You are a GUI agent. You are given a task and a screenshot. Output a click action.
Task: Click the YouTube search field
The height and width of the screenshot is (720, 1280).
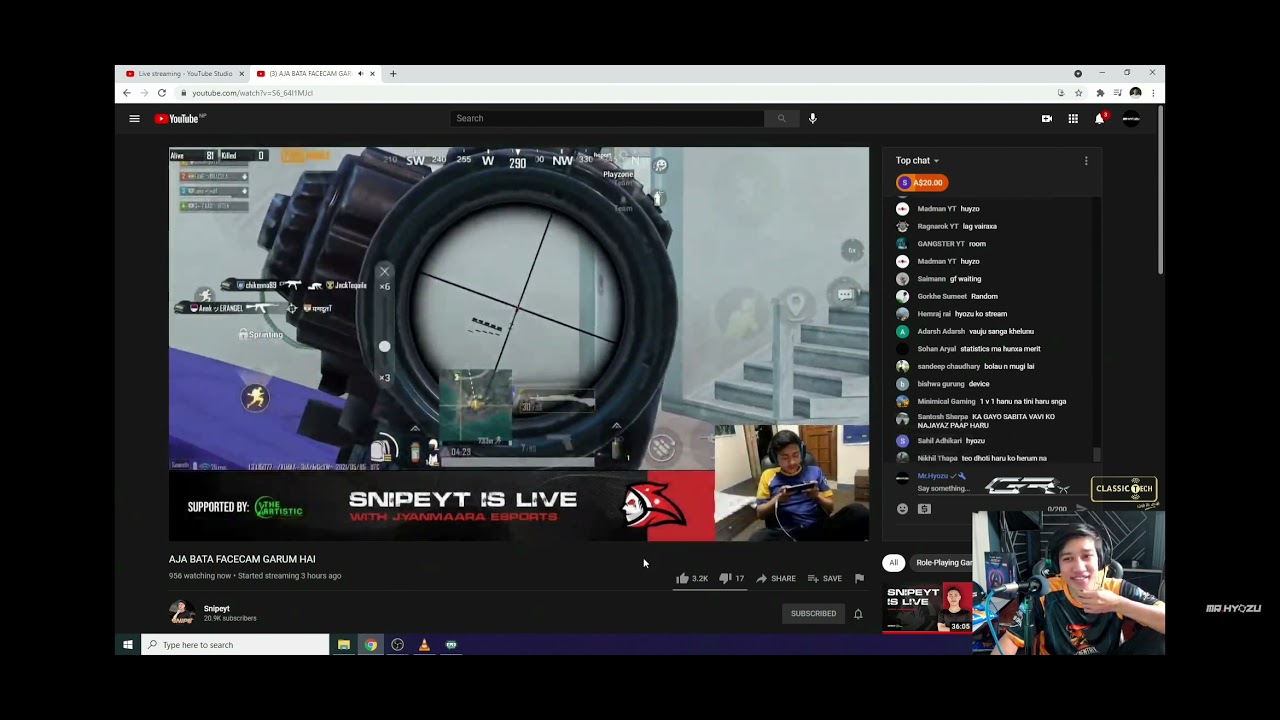(x=607, y=119)
